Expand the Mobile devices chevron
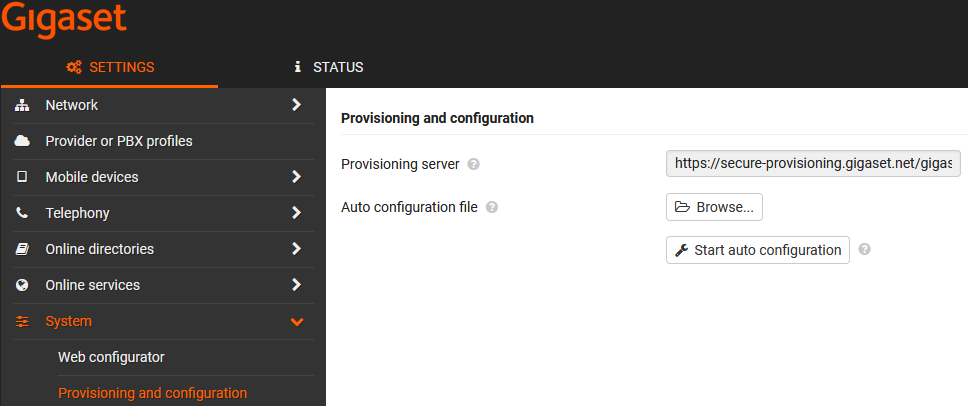Image resolution: width=968 pixels, height=406 pixels. click(x=296, y=177)
